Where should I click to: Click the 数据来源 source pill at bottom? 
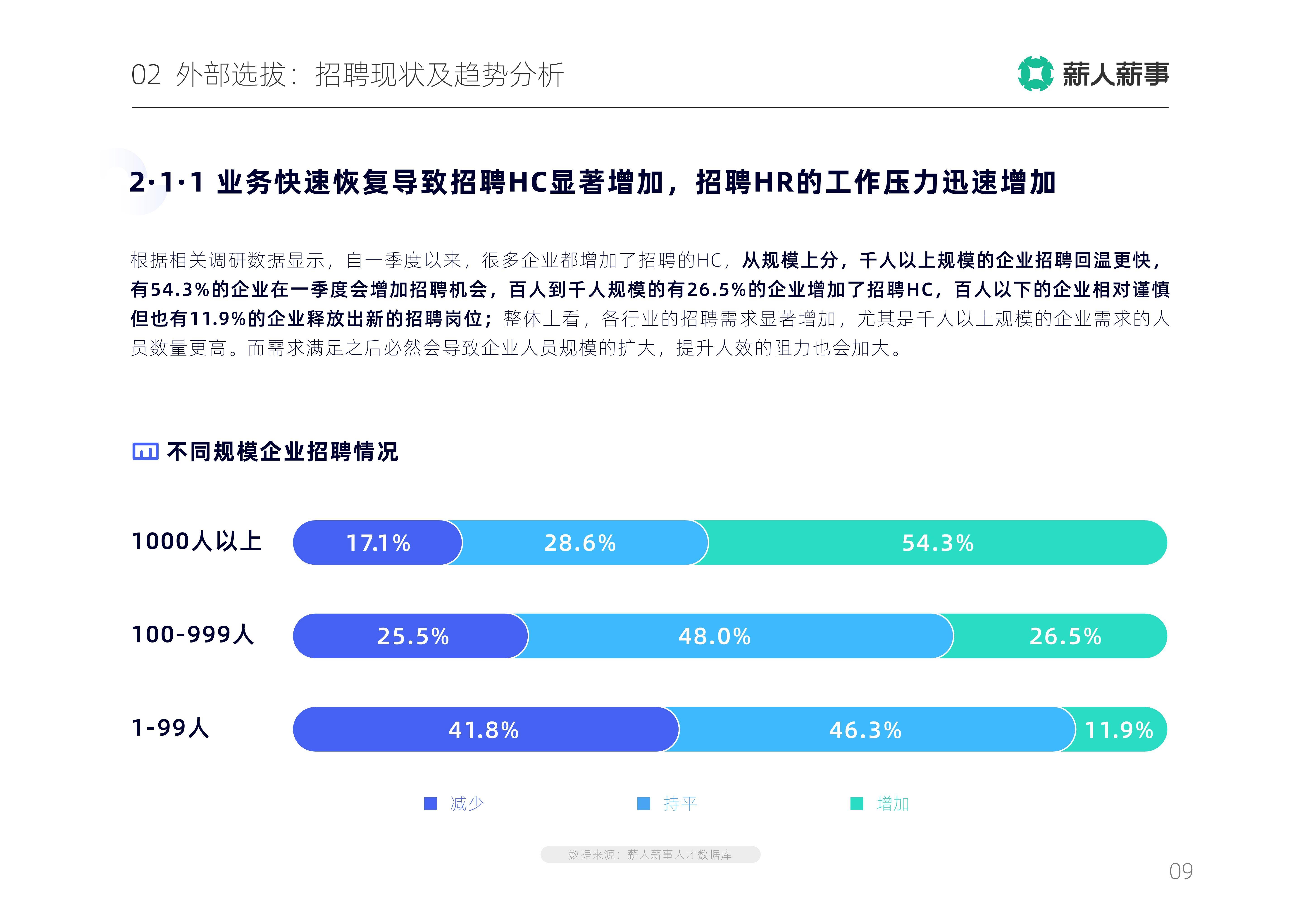650,854
